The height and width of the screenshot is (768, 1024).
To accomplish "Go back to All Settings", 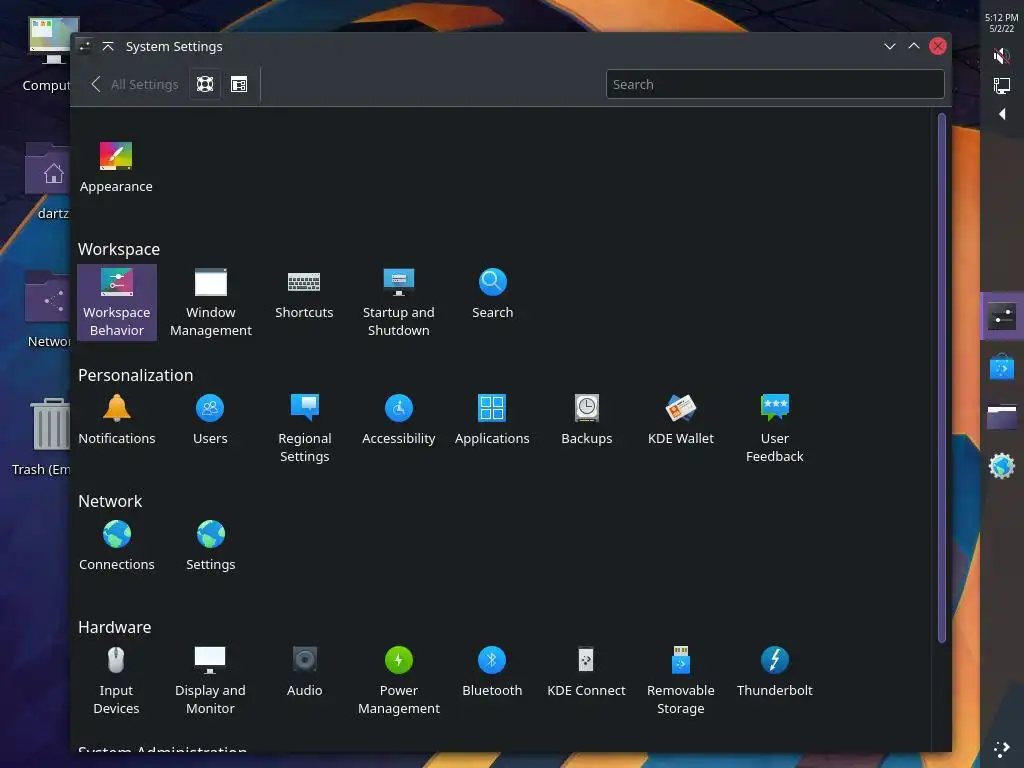I will [135, 84].
